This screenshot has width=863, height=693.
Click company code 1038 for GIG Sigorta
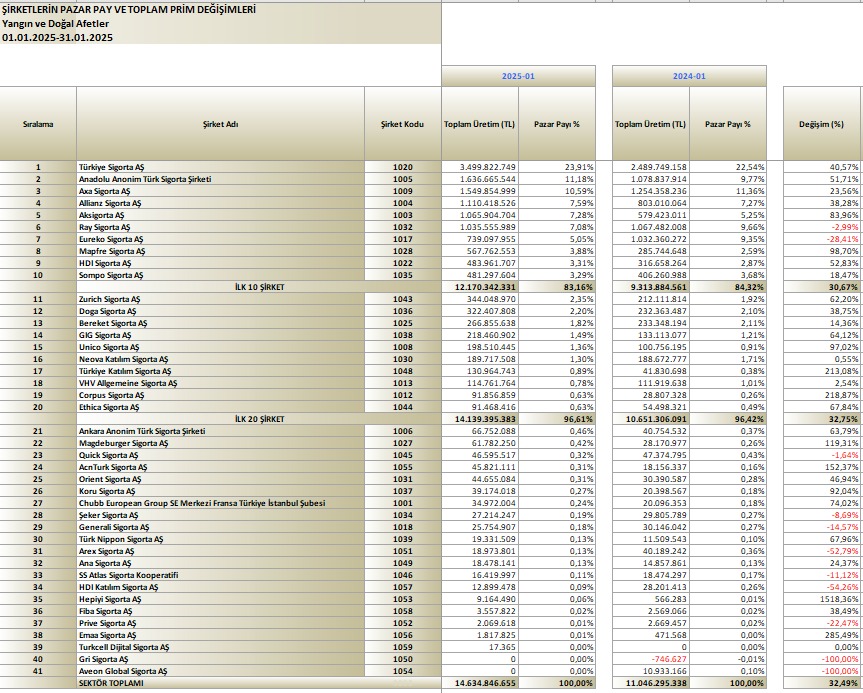403,335
